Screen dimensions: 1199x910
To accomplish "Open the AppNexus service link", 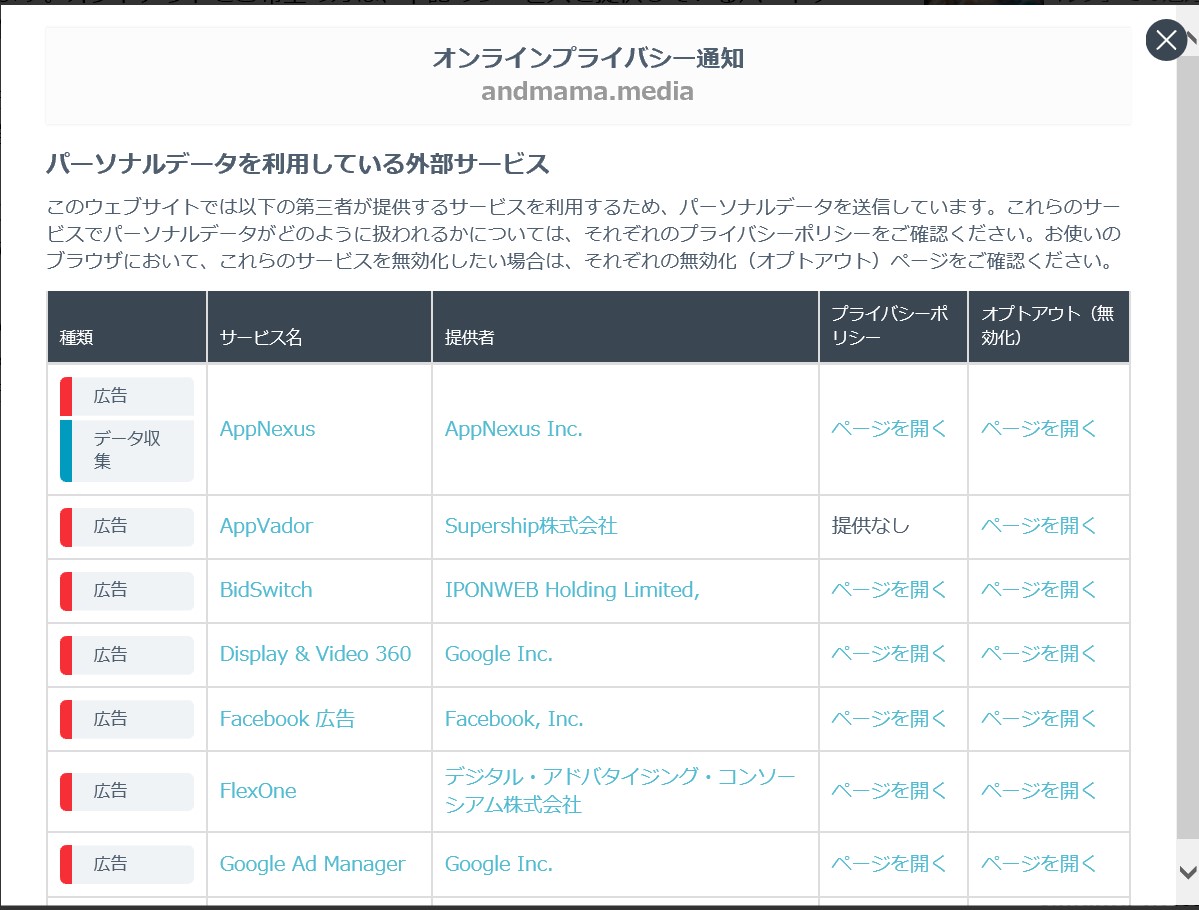I will click(x=267, y=429).
